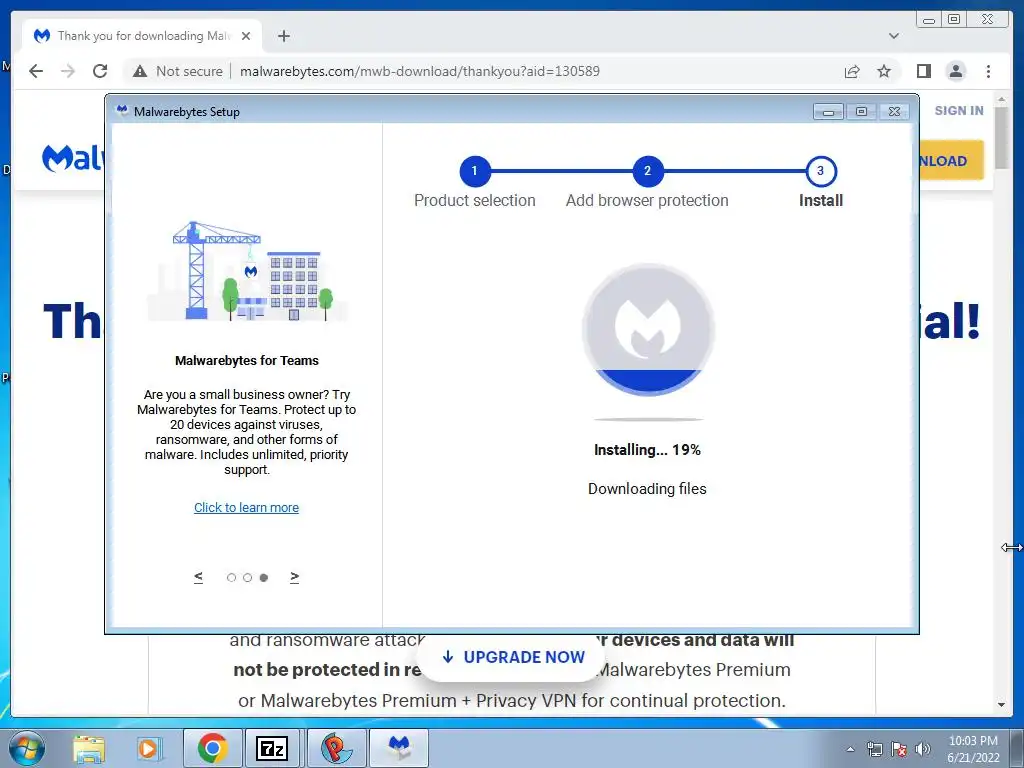Open the Chrome profile avatar menu

coord(955,71)
